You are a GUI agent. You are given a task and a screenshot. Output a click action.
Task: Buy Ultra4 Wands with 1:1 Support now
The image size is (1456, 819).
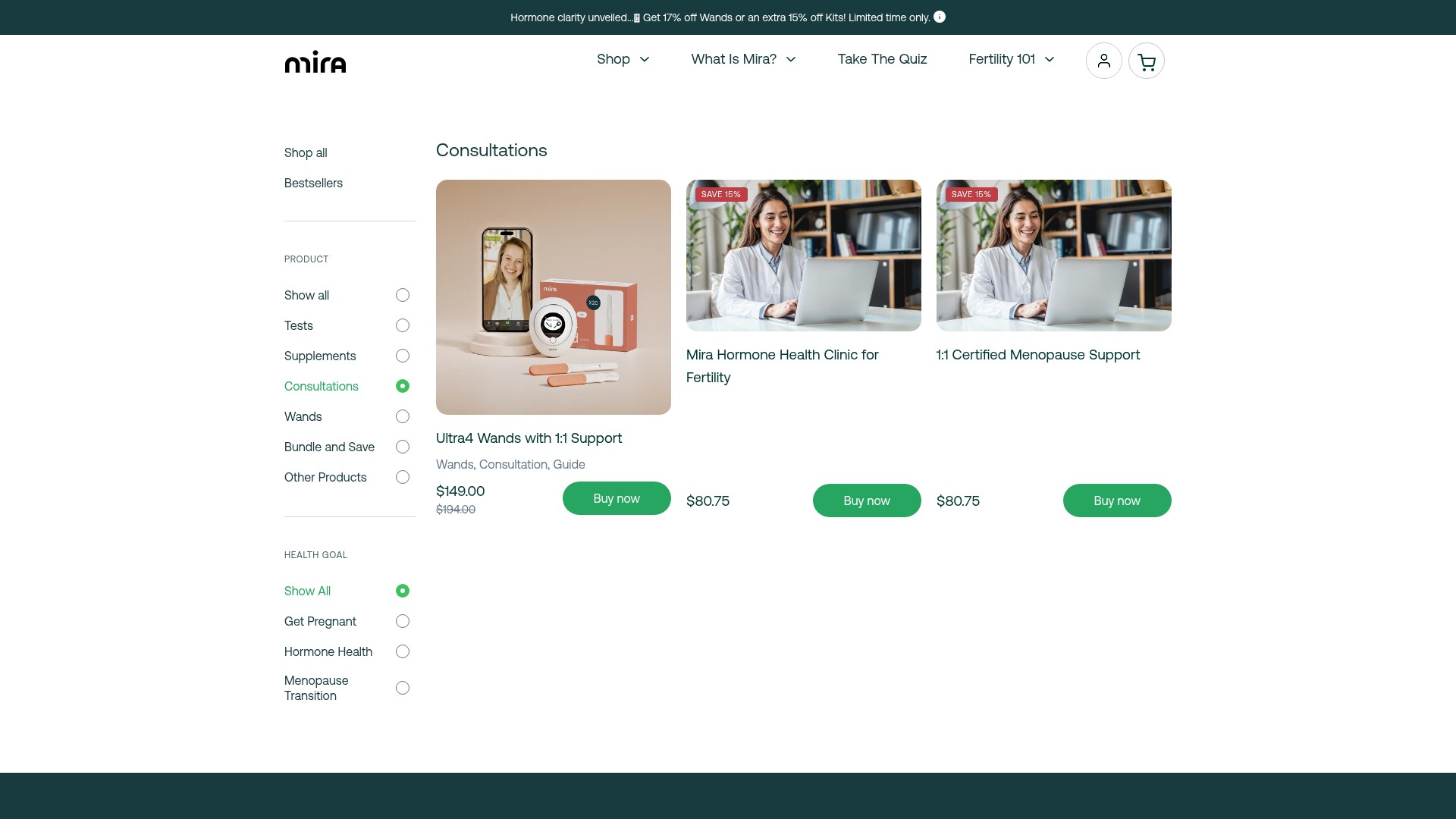point(617,498)
